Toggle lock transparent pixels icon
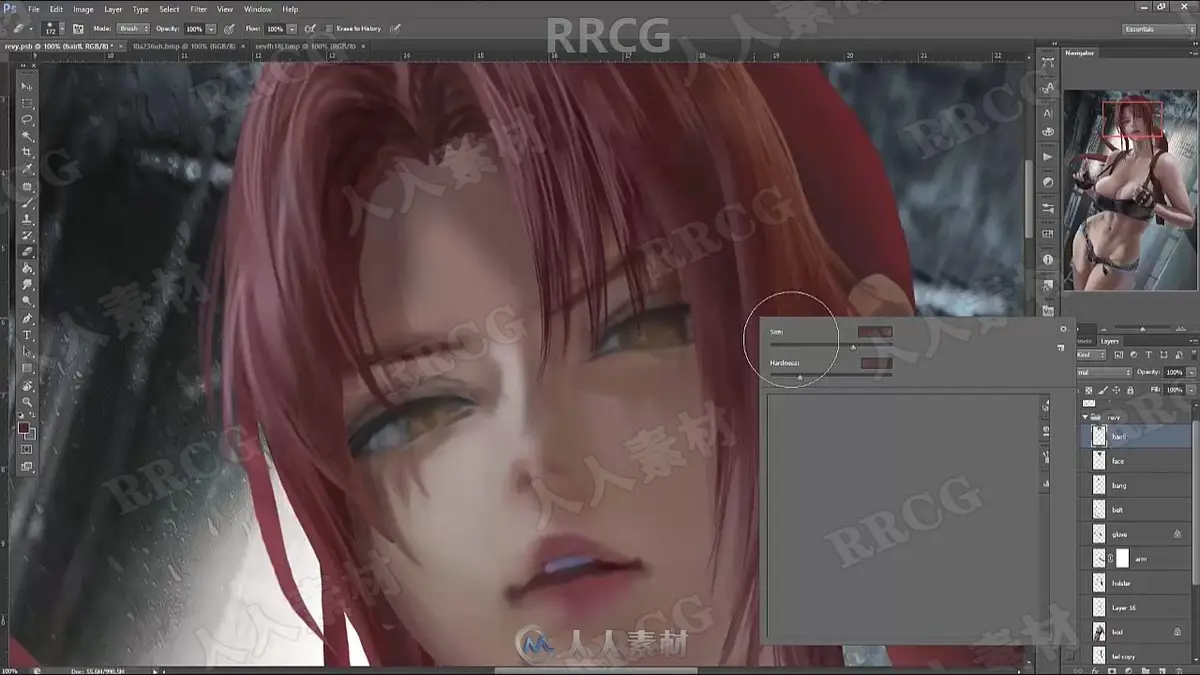The image size is (1200, 675). [x=1089, y=390]
